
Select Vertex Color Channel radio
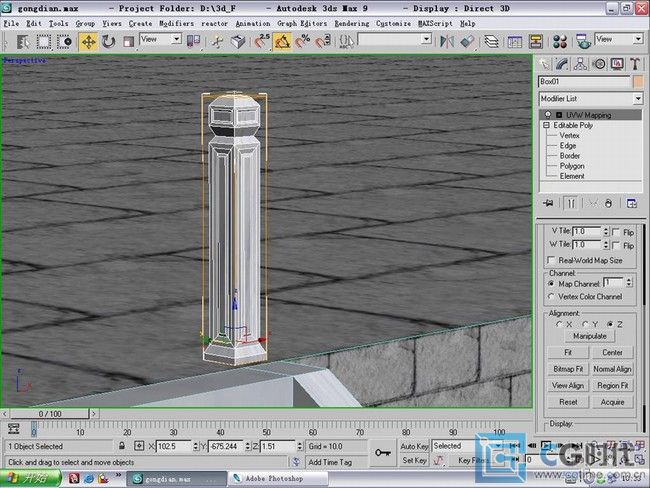(551, 296)
